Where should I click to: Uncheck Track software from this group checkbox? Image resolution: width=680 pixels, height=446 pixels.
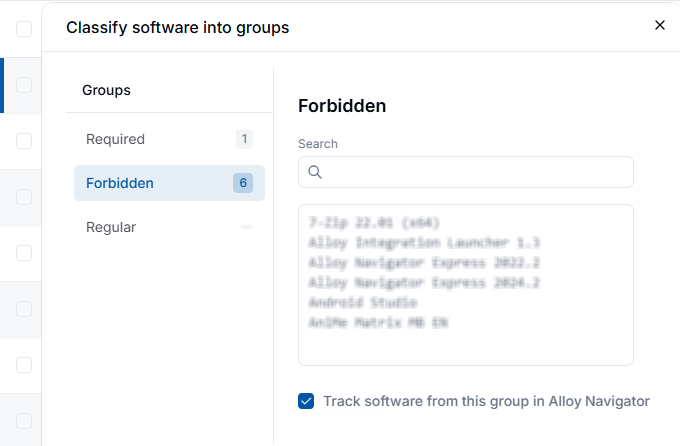click(x=306, y=401)
